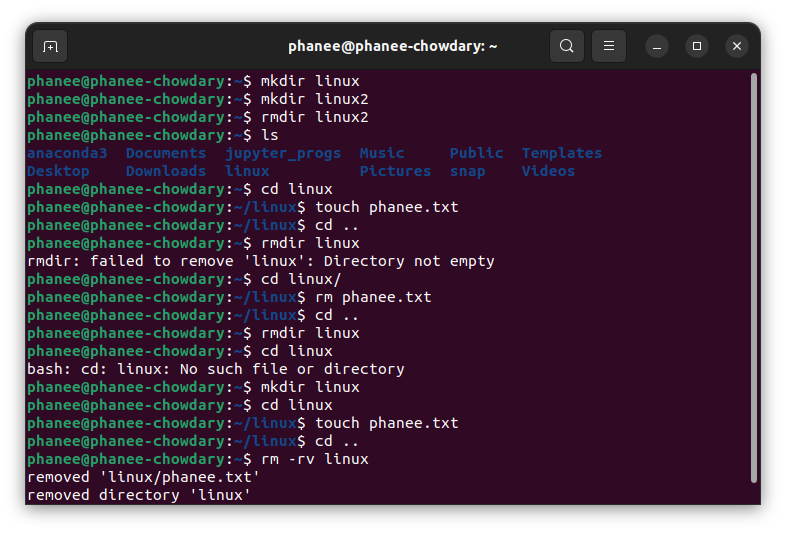This screenshot has height=533, width=786.
Task: Click the Pictures directory name
Action: click(395, 171)
